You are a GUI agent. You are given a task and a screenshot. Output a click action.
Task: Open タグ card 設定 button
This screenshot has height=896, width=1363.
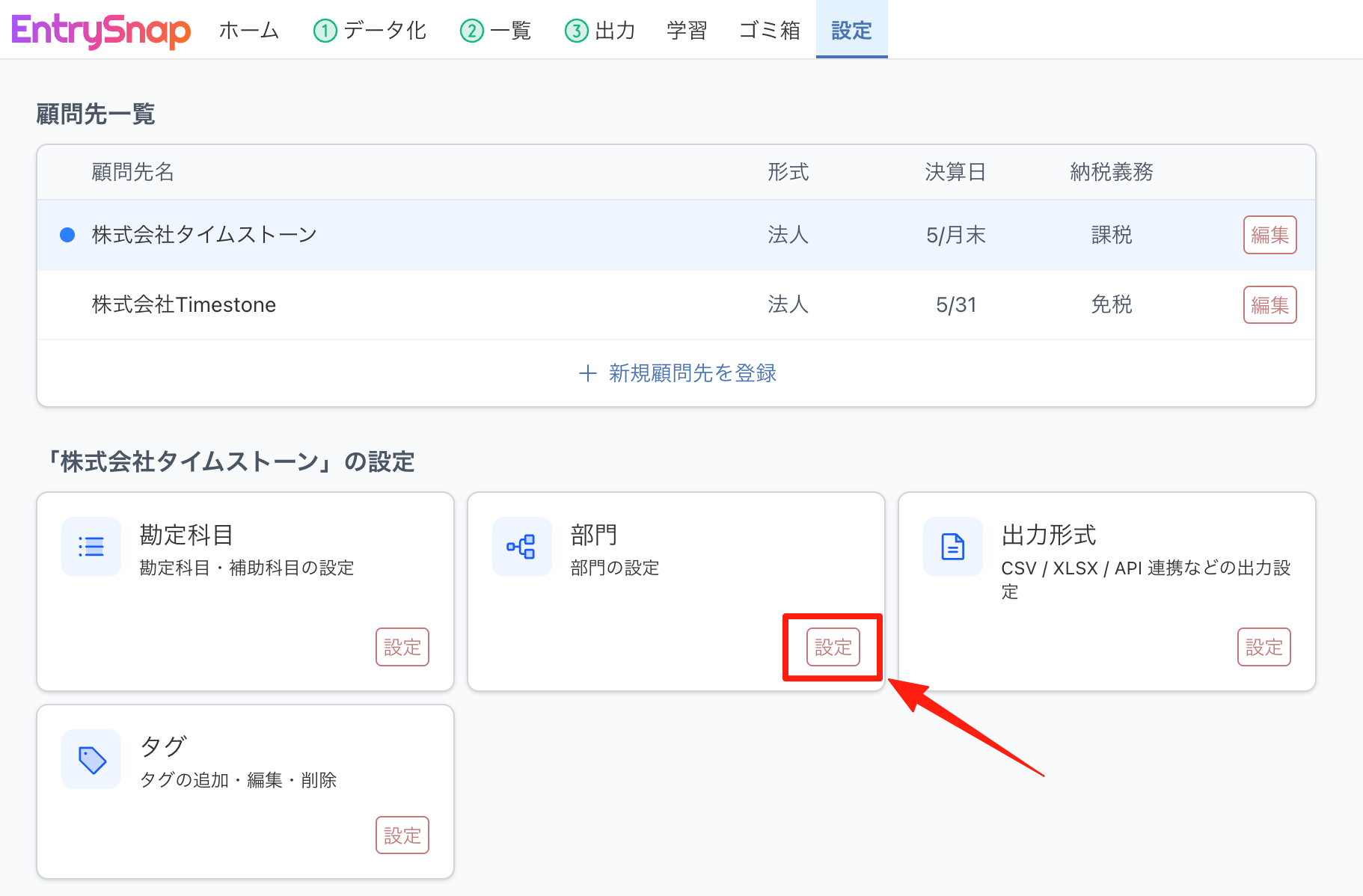402,835
